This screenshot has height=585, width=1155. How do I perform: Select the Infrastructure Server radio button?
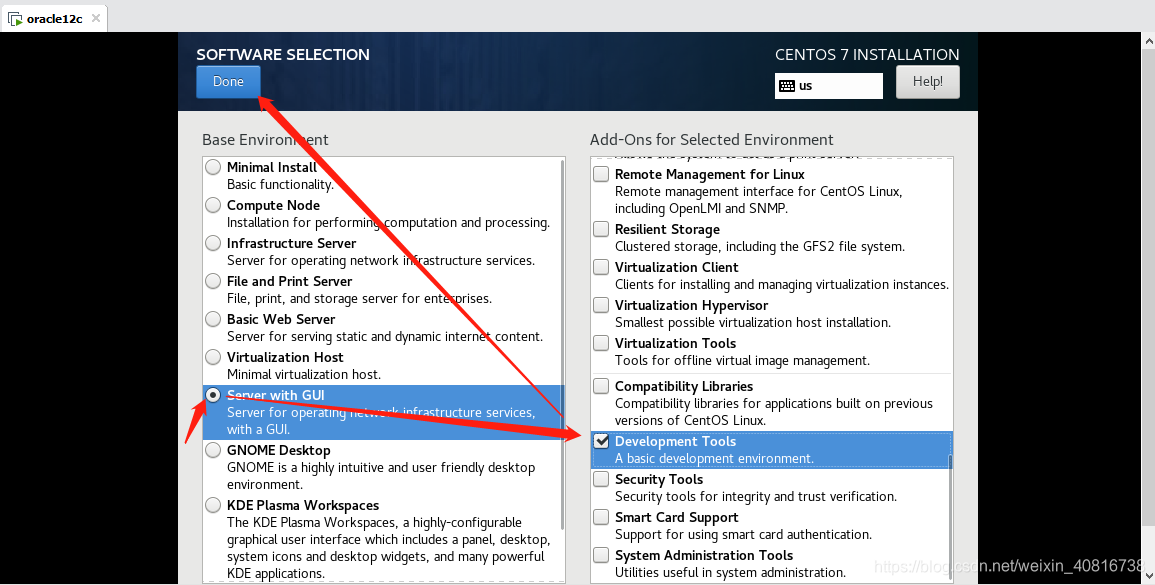coord(213,243)
